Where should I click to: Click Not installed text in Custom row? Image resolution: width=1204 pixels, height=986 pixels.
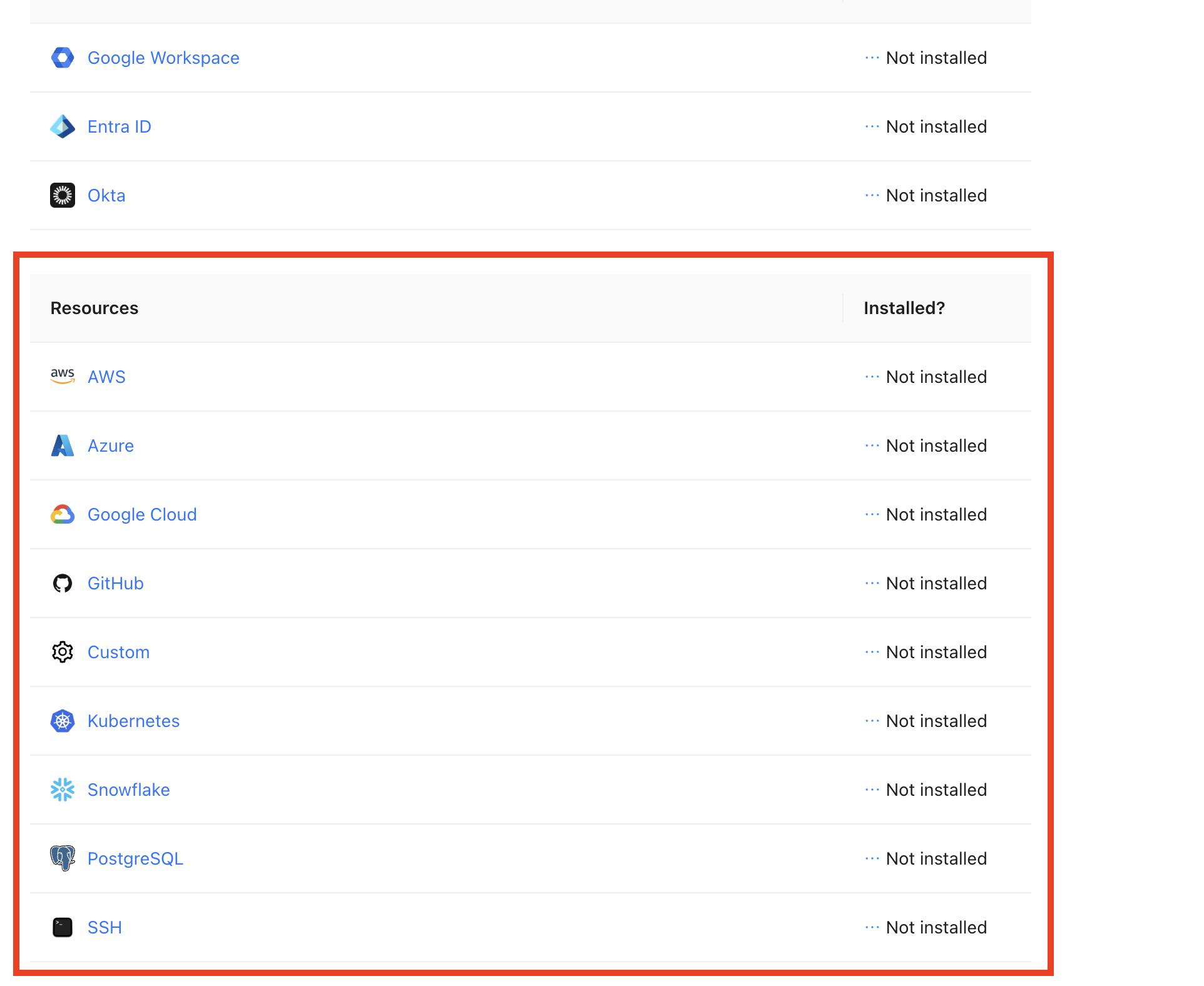(936, 652)
